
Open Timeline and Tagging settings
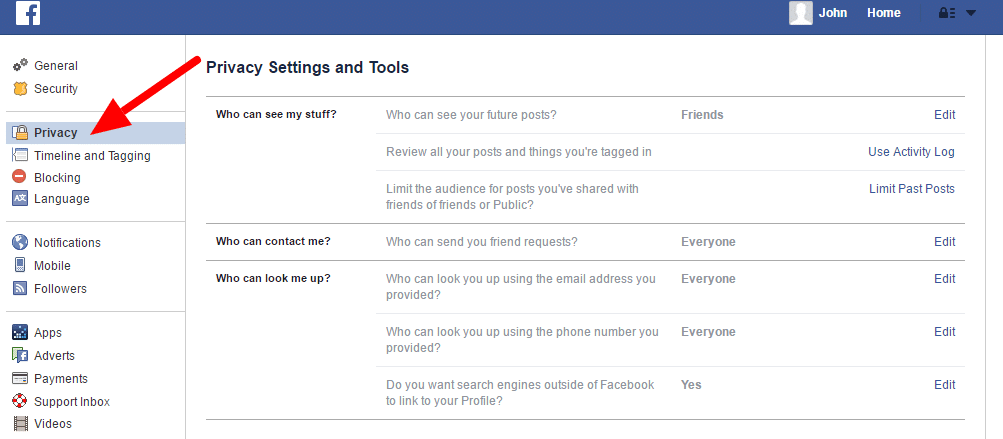tap(92, 156)
